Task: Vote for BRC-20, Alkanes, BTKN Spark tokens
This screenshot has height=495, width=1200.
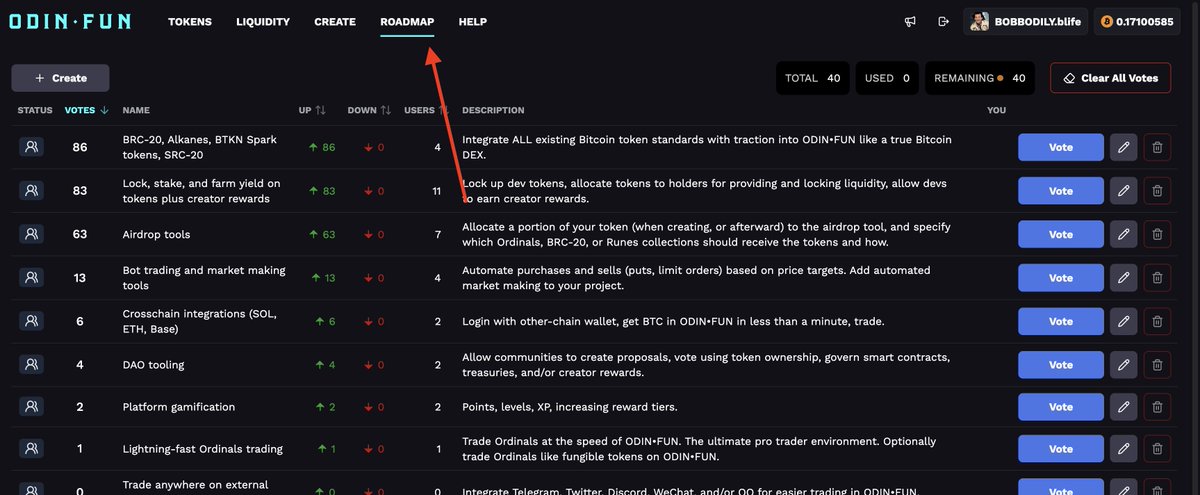Action: (1061, 147)
